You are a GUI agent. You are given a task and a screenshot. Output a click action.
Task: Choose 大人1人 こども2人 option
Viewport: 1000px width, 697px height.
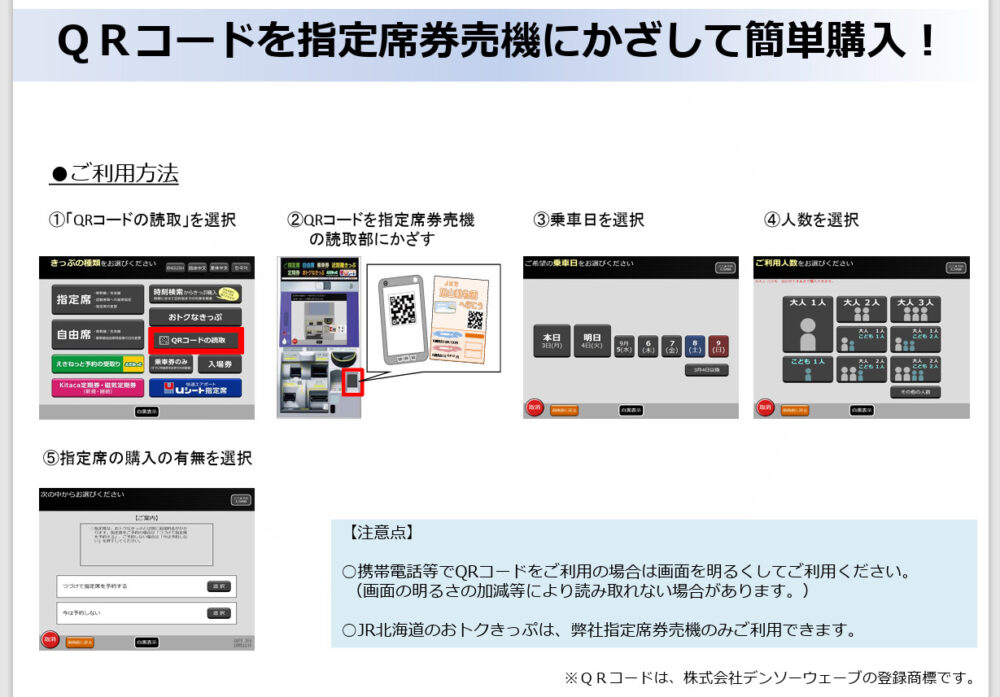(916, 339)
